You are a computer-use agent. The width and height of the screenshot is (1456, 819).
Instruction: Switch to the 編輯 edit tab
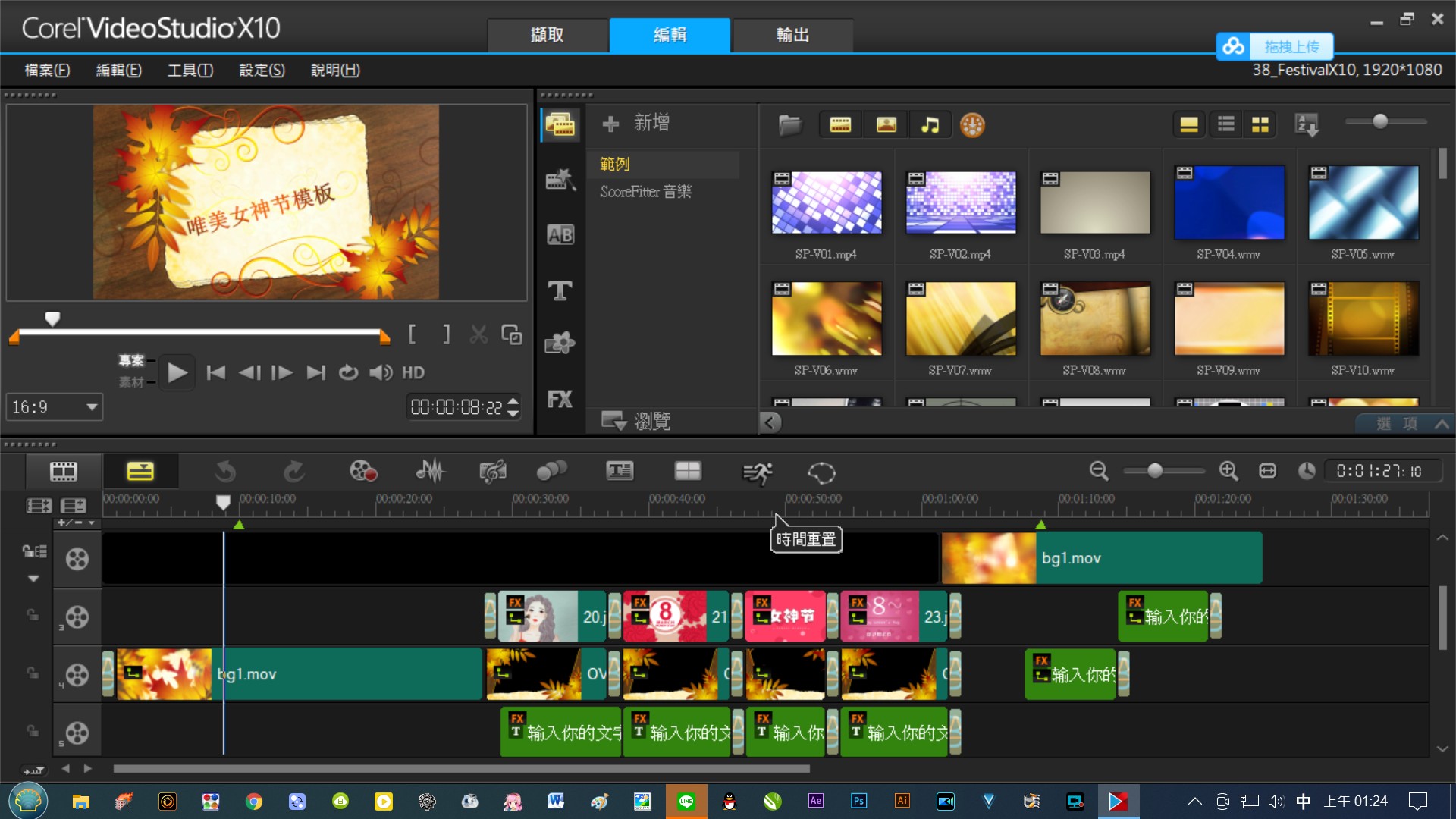tap(670, 35)
